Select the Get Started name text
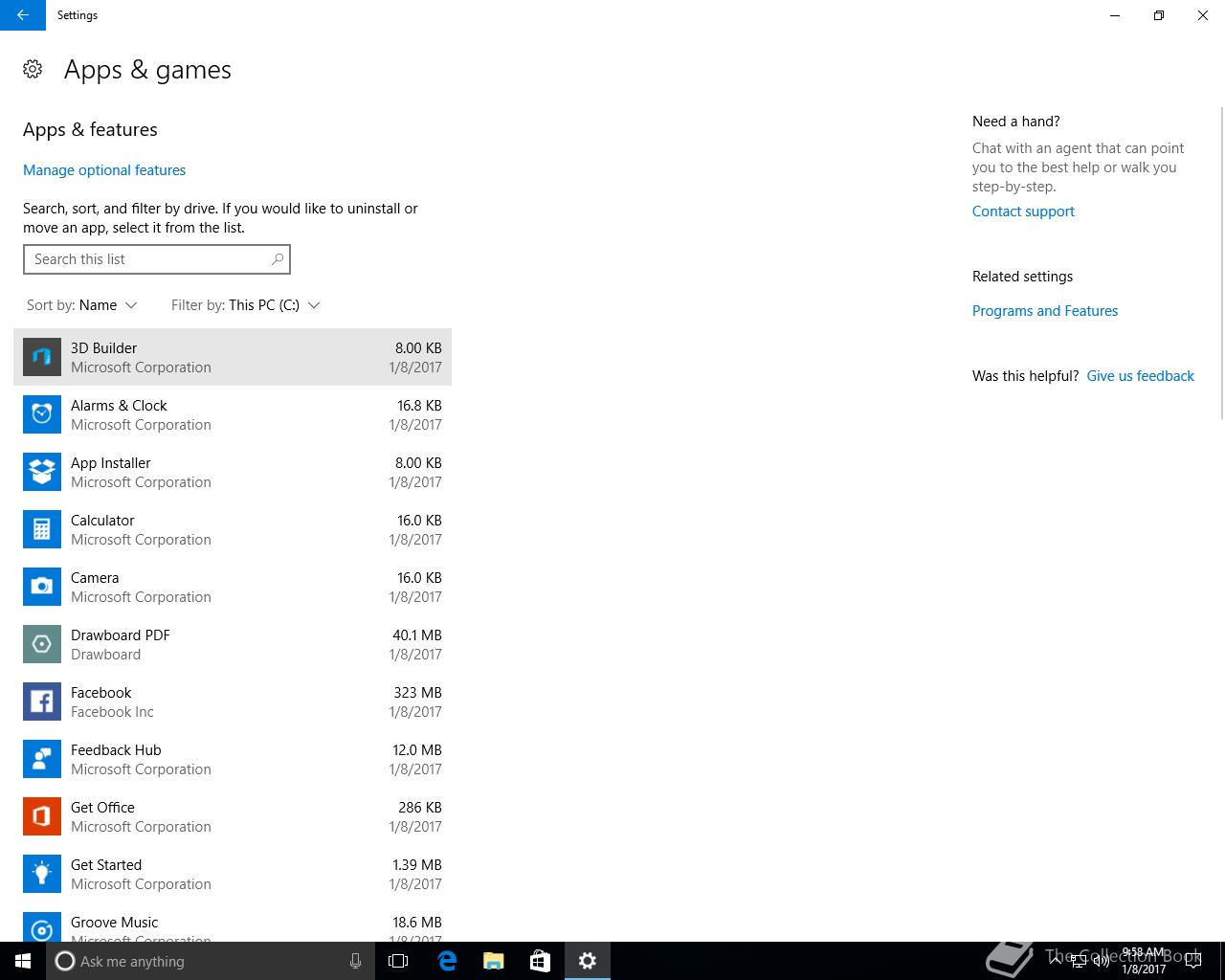Image resolution: width=1225 pixels, height=980 pixels. [106, 865]
